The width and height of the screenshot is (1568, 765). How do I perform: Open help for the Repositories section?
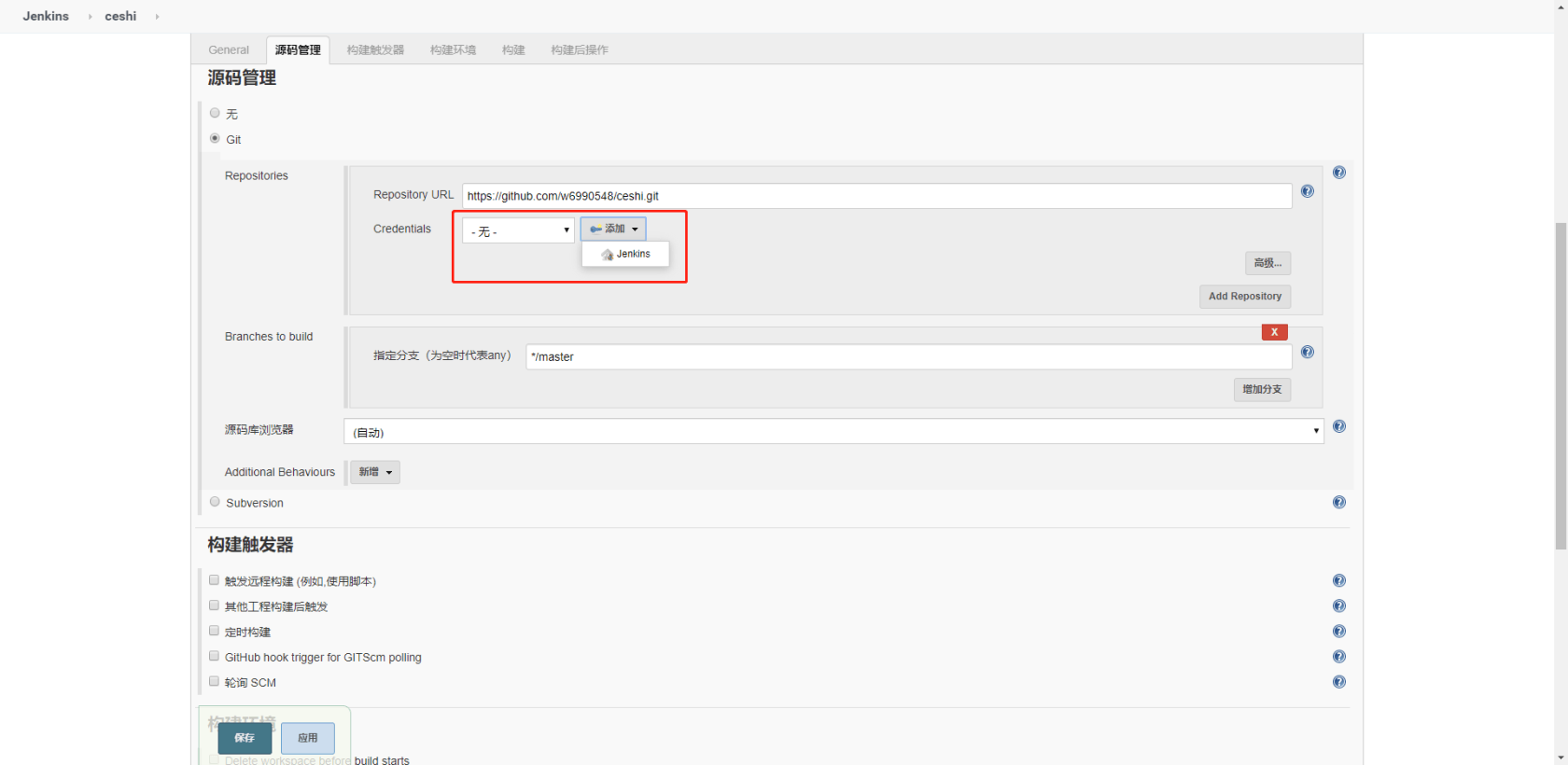(x=1339, y=173)
